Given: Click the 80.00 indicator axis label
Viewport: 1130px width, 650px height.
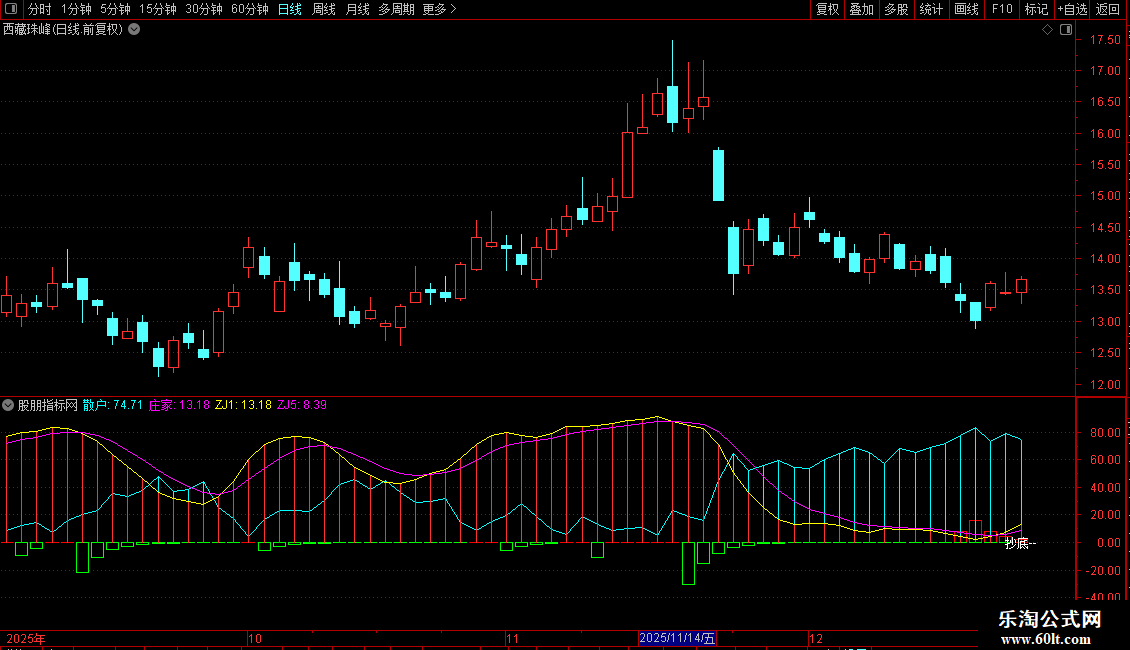Looking at the screenshot, I should click(1105, 432).
